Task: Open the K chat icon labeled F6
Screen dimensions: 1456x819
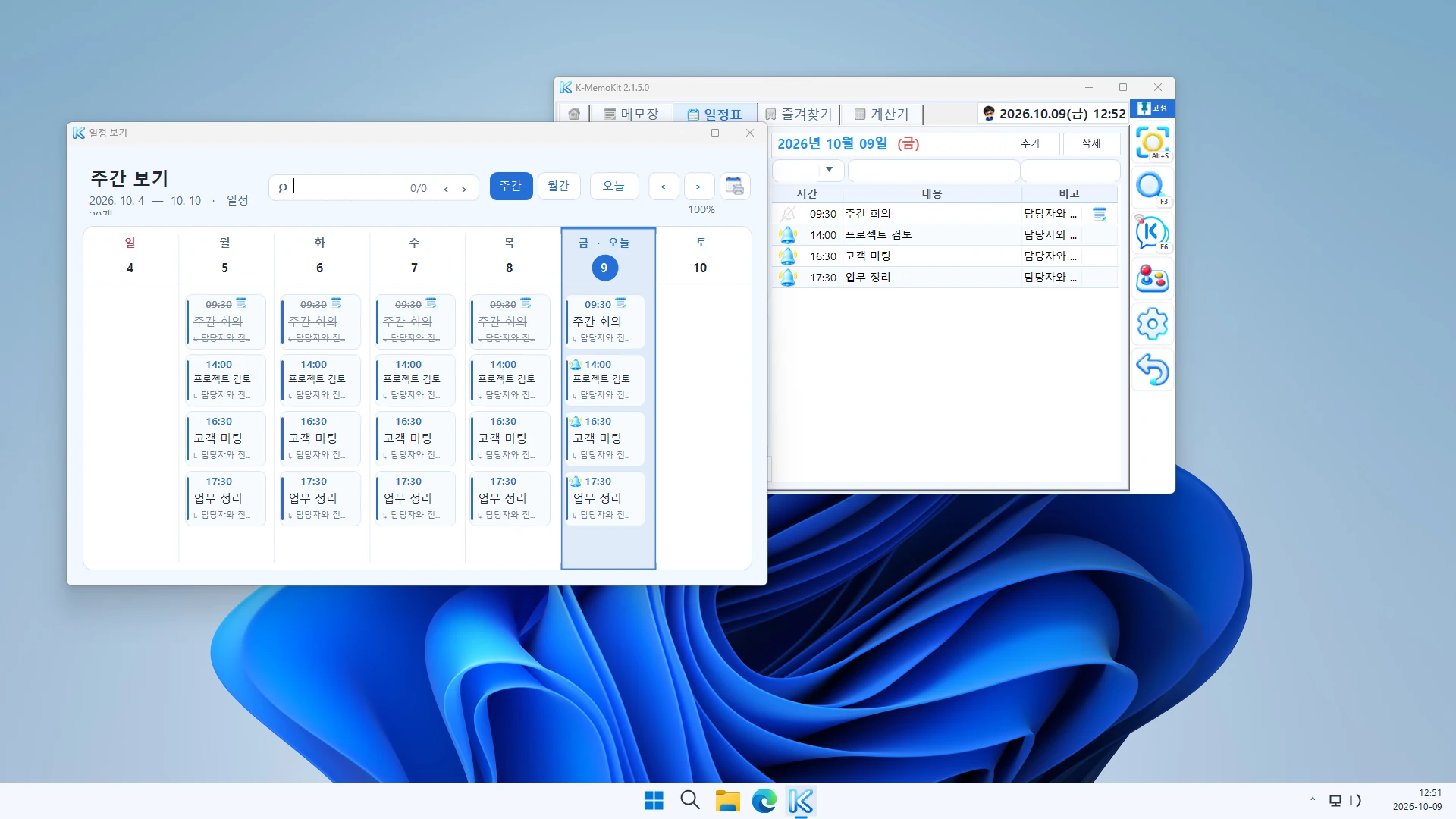Action: (1152, 233)
